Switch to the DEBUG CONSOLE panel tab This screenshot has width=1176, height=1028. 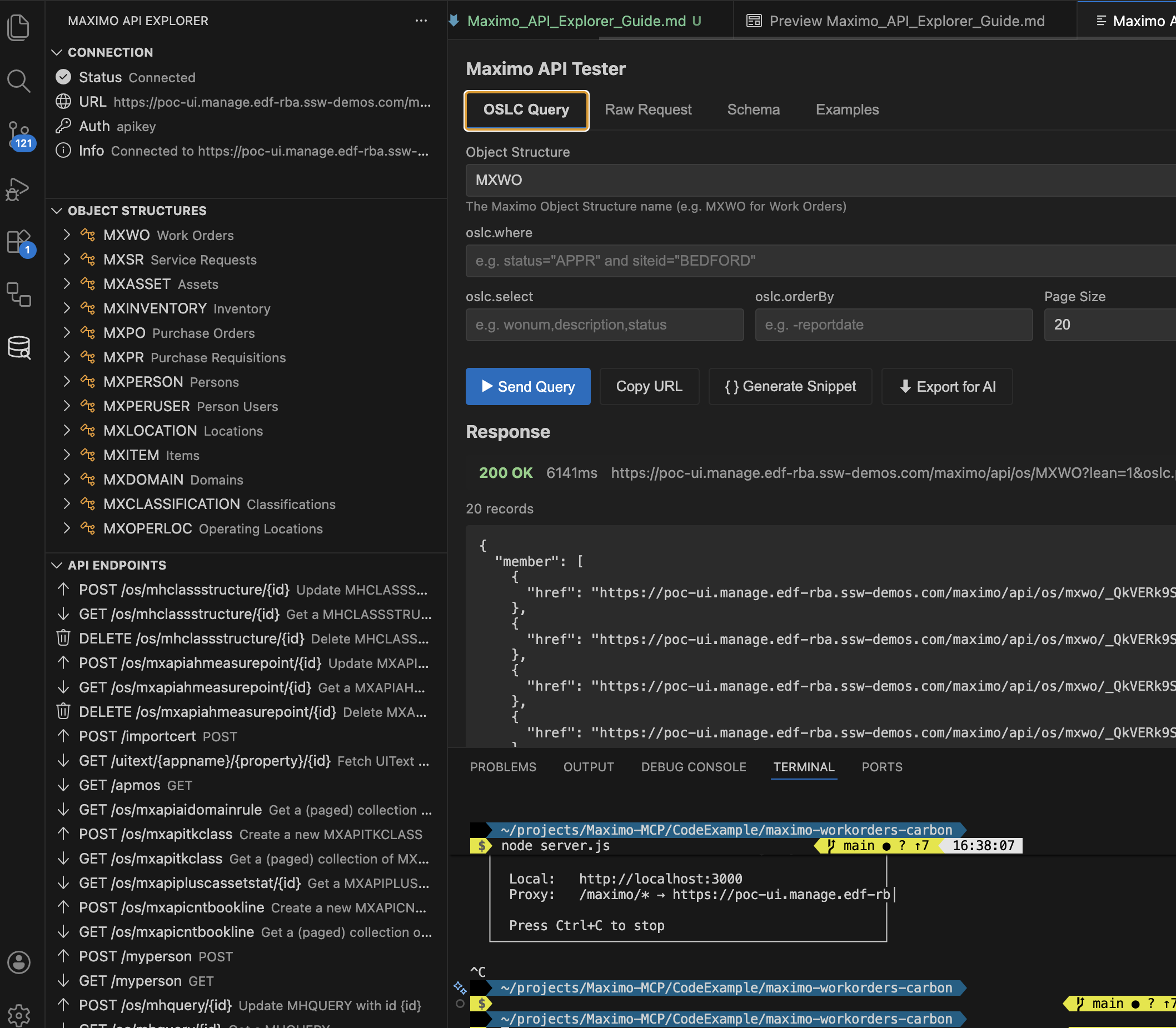point(694,767)
